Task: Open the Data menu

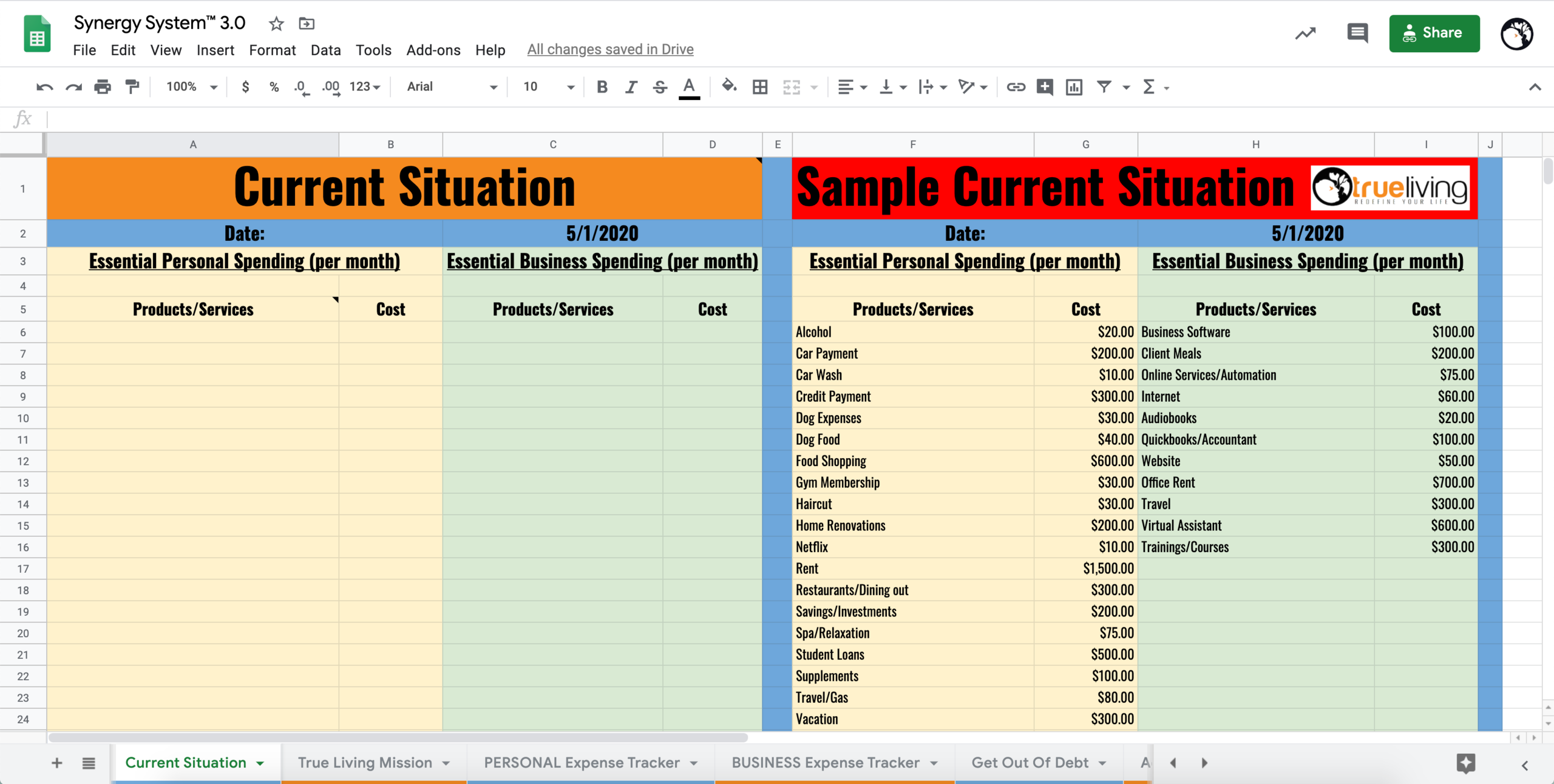Action: coord(325,50)
